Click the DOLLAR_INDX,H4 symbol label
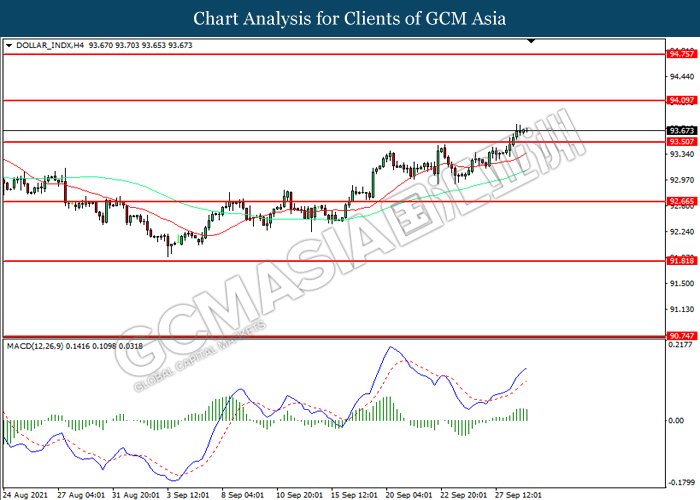This screenshot has width=700, height=500. (50, 45)
